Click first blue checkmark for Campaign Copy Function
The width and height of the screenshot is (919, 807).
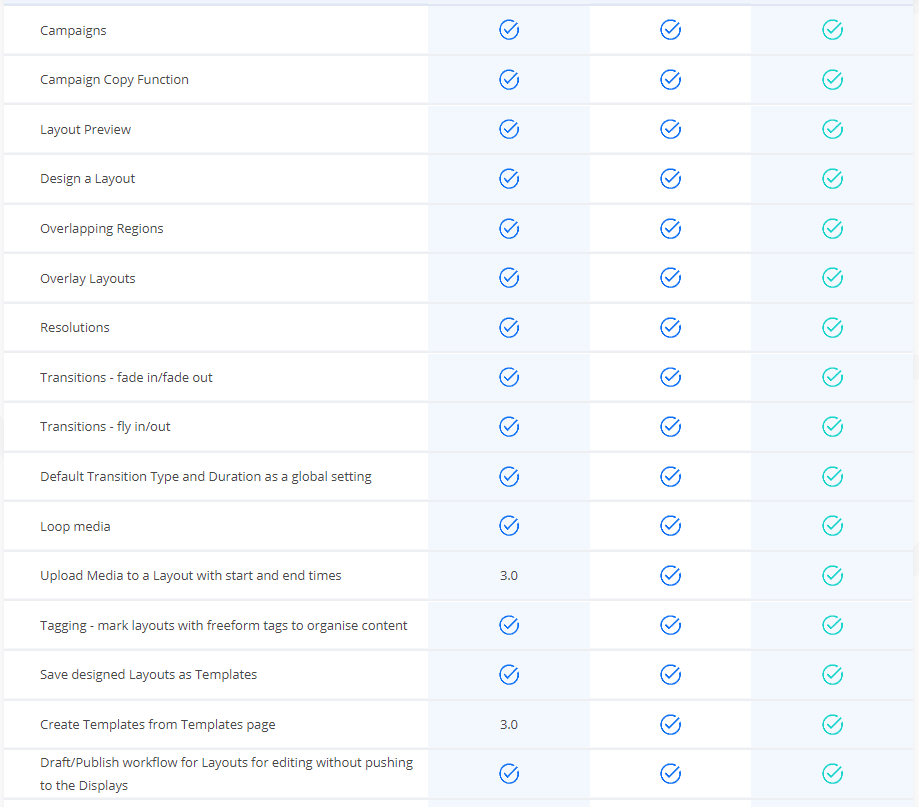coord(509,79)
